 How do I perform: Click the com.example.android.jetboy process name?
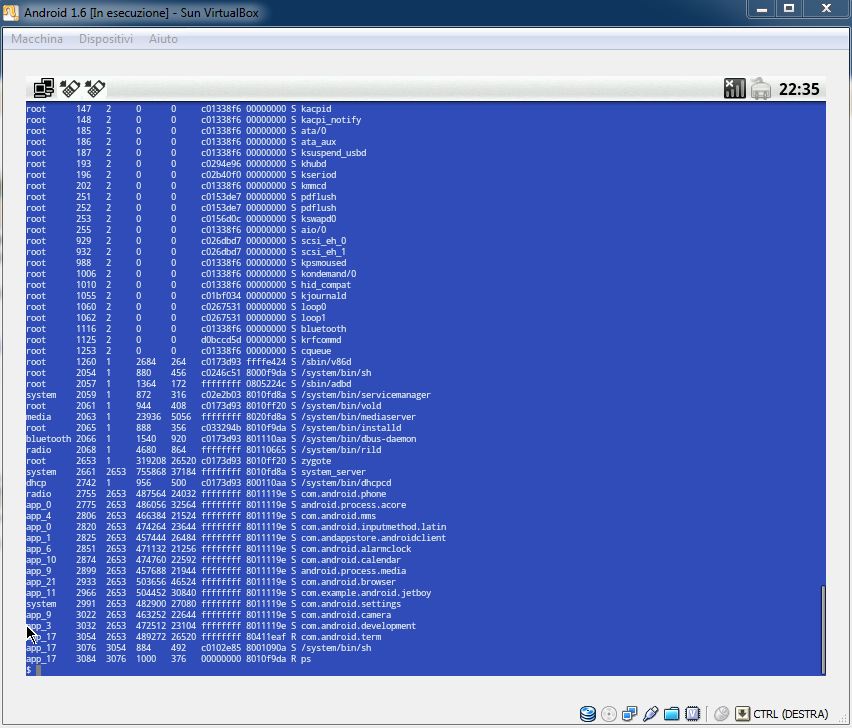tap(366, 593)
